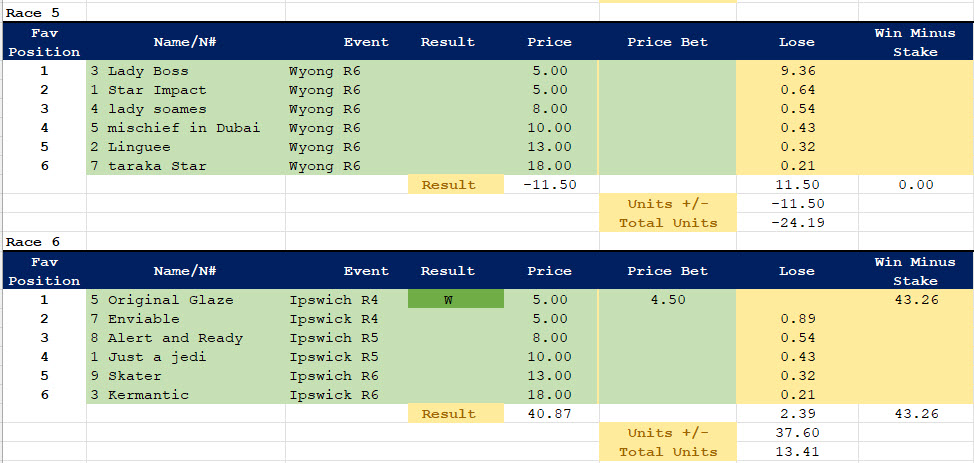Click the yellow "Result" label in Race 6
This screenshot has height=463, width=974.
[448, 414]
